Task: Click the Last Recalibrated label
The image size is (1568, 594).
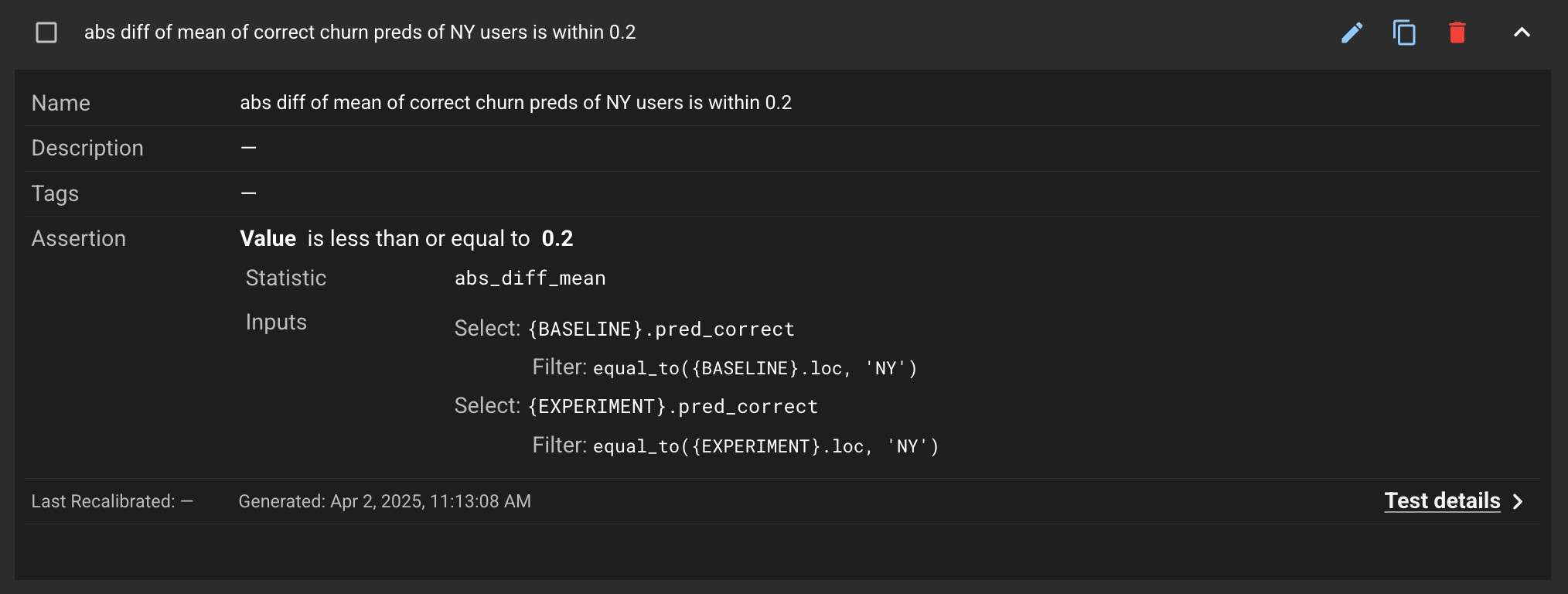Action: coord(103,501)
